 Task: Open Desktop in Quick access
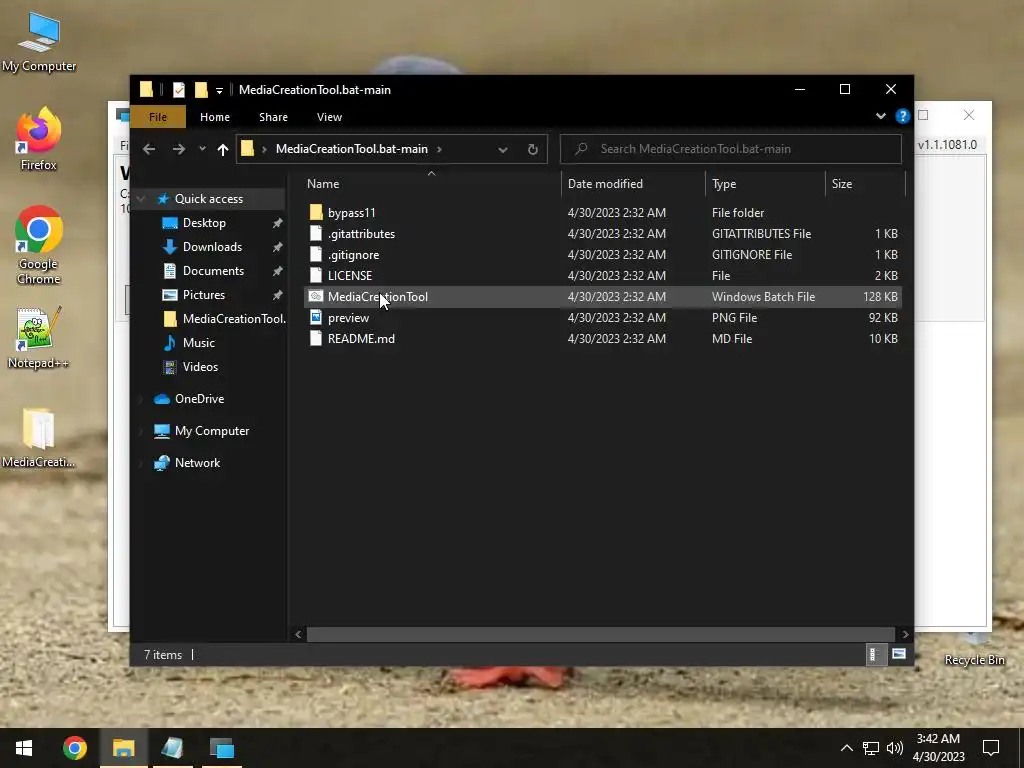click(204, 223)
